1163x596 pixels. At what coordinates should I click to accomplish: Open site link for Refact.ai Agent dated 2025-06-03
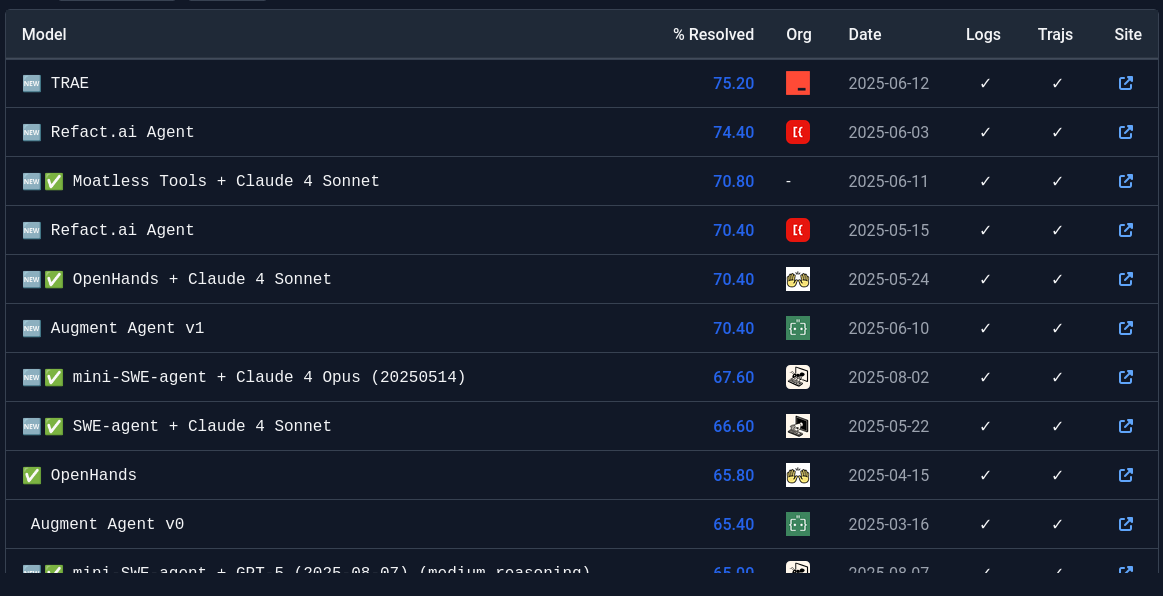pyautogui.click(x=1125, y=132)
